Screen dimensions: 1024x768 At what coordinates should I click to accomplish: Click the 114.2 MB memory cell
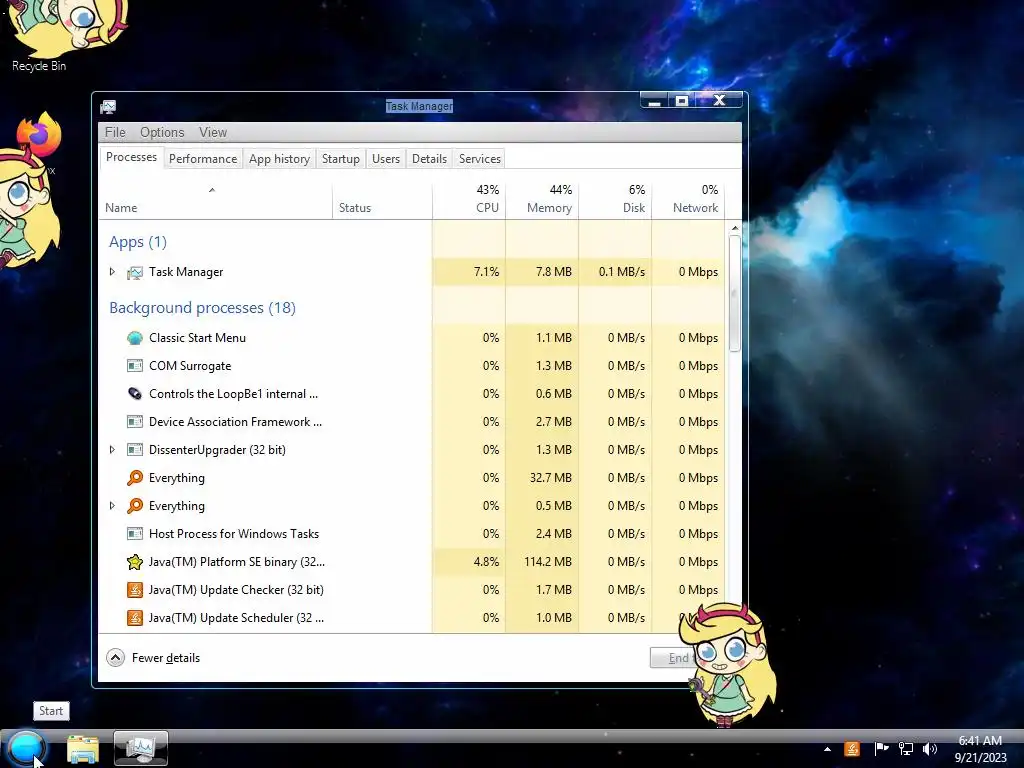542,562
